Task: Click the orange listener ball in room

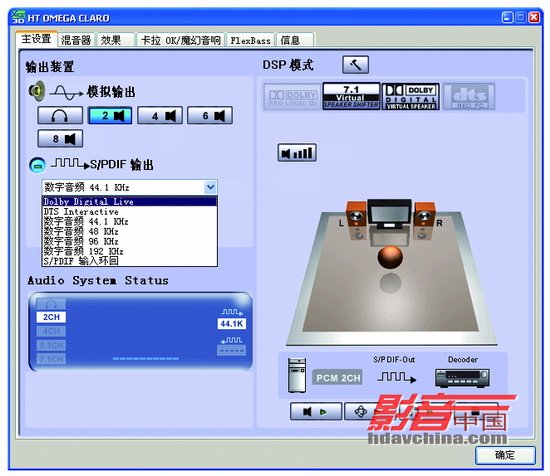Action: pos(390,257)
